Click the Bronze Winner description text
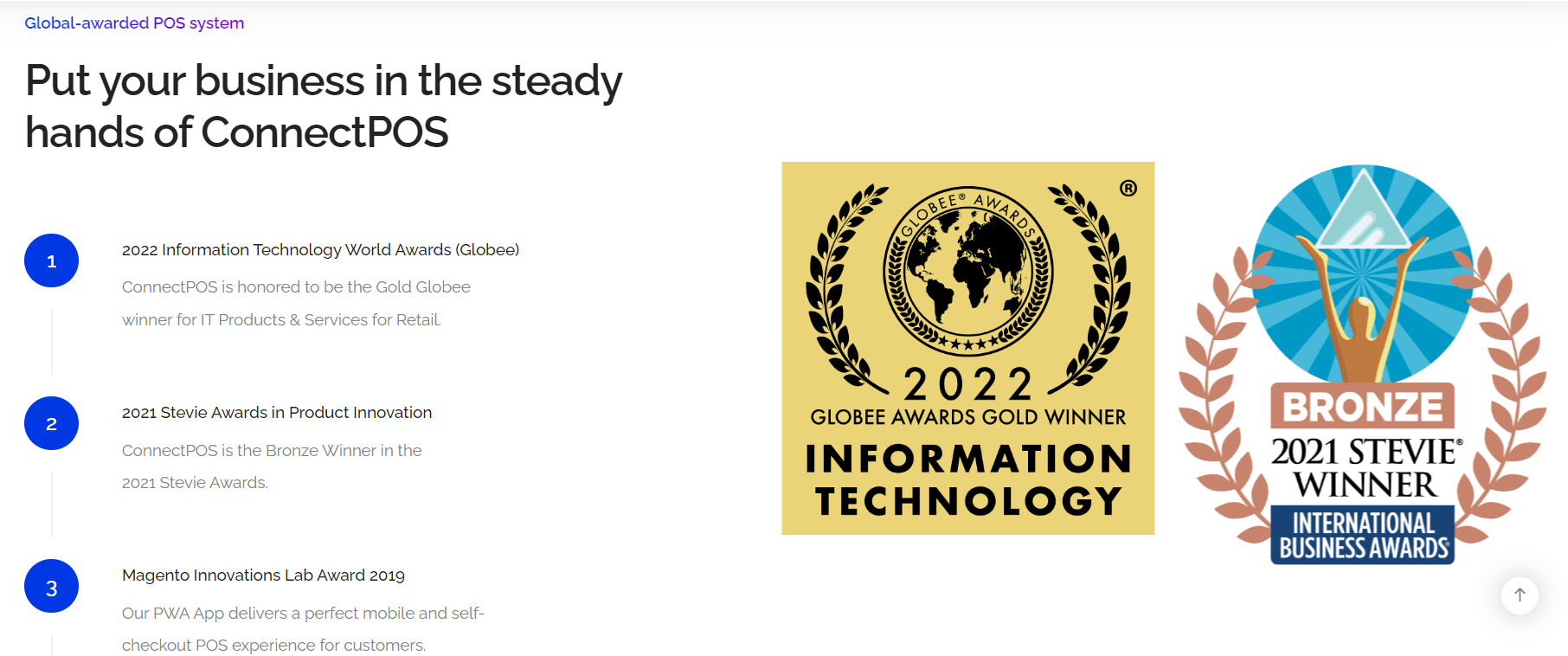This screenshot has width=1568, height=656. pyautogui.click(x=272, y=466)
